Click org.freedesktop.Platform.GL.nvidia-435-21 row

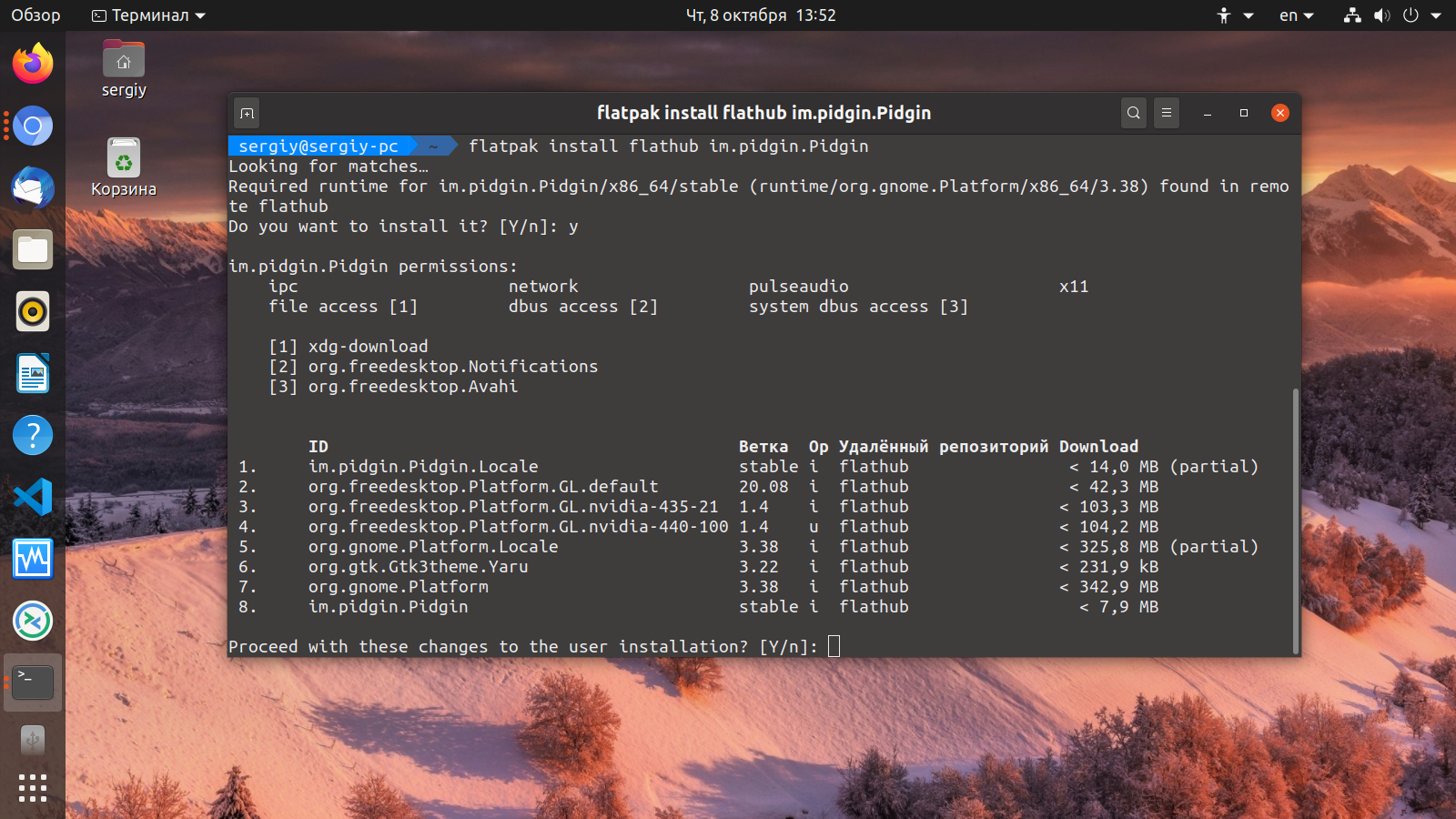coord(513,507)
